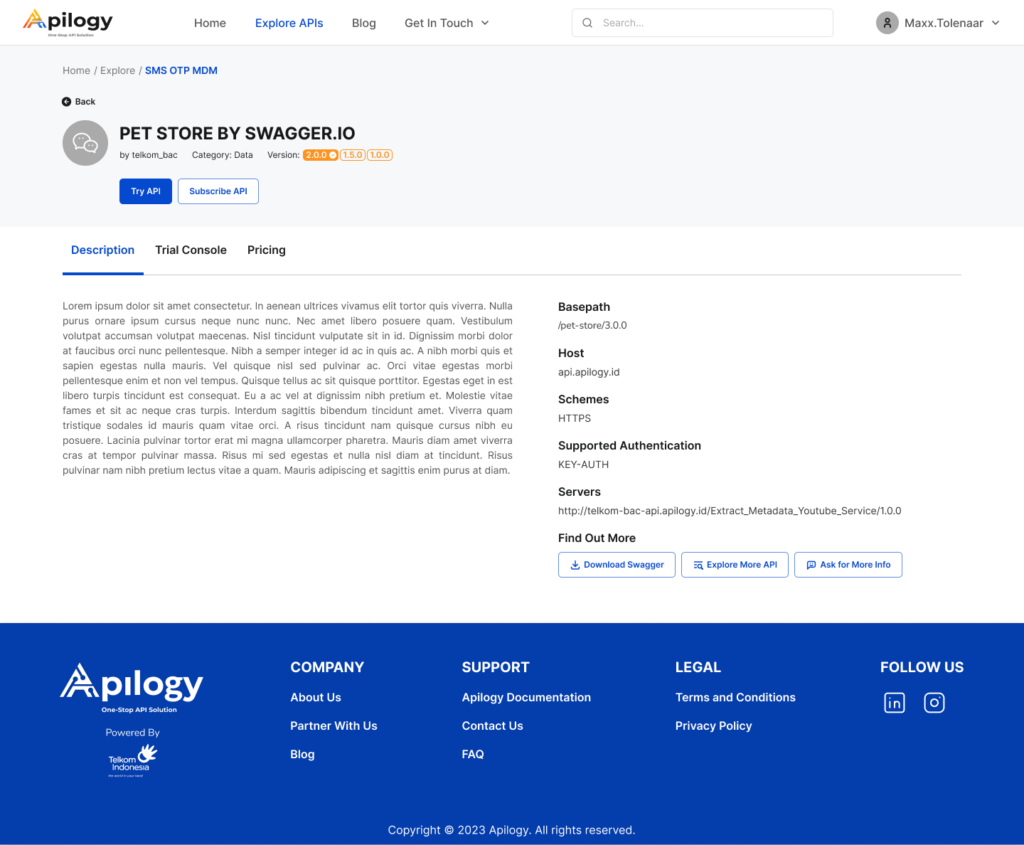Click the footer Apilogy logo

click(x=132, y=688)
